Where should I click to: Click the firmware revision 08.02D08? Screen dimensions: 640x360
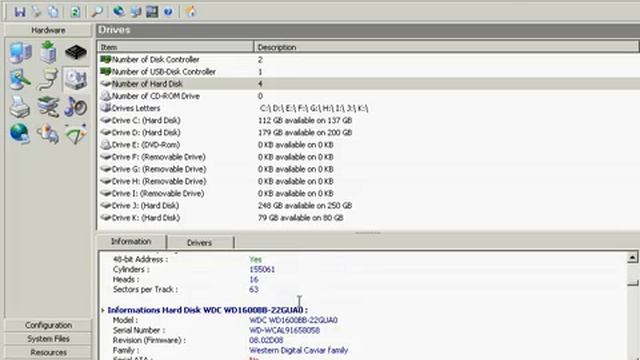tap(266, 340)
